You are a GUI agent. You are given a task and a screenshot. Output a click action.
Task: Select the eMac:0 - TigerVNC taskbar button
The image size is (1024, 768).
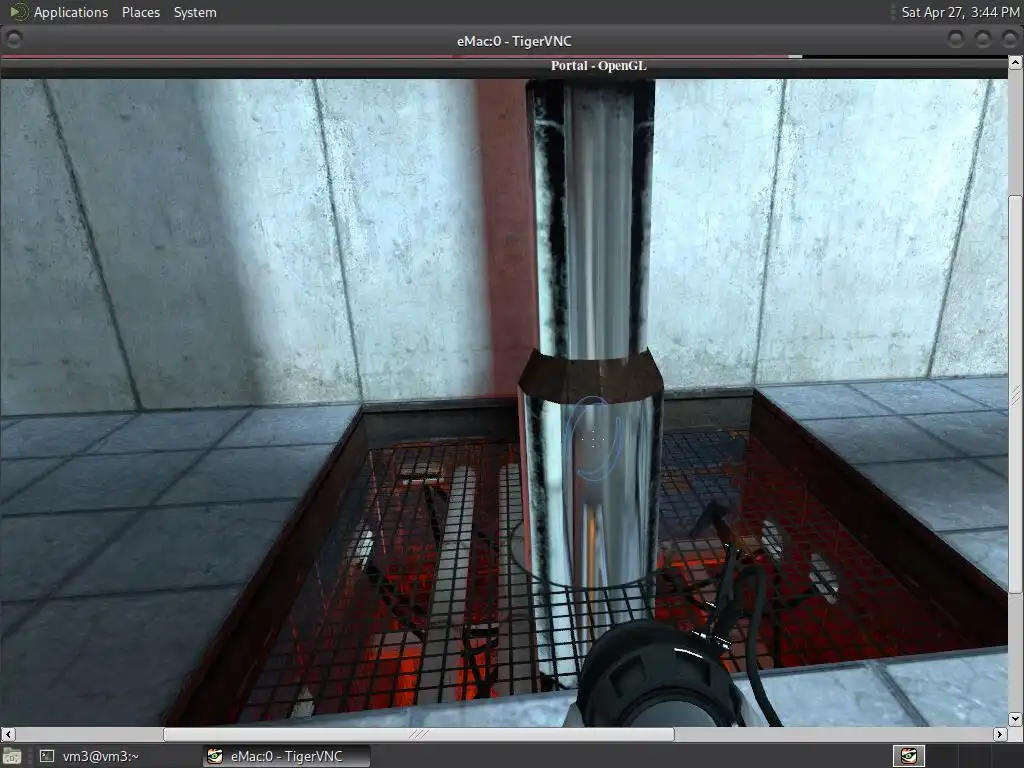pyautogui.click(x=286, y=756)
